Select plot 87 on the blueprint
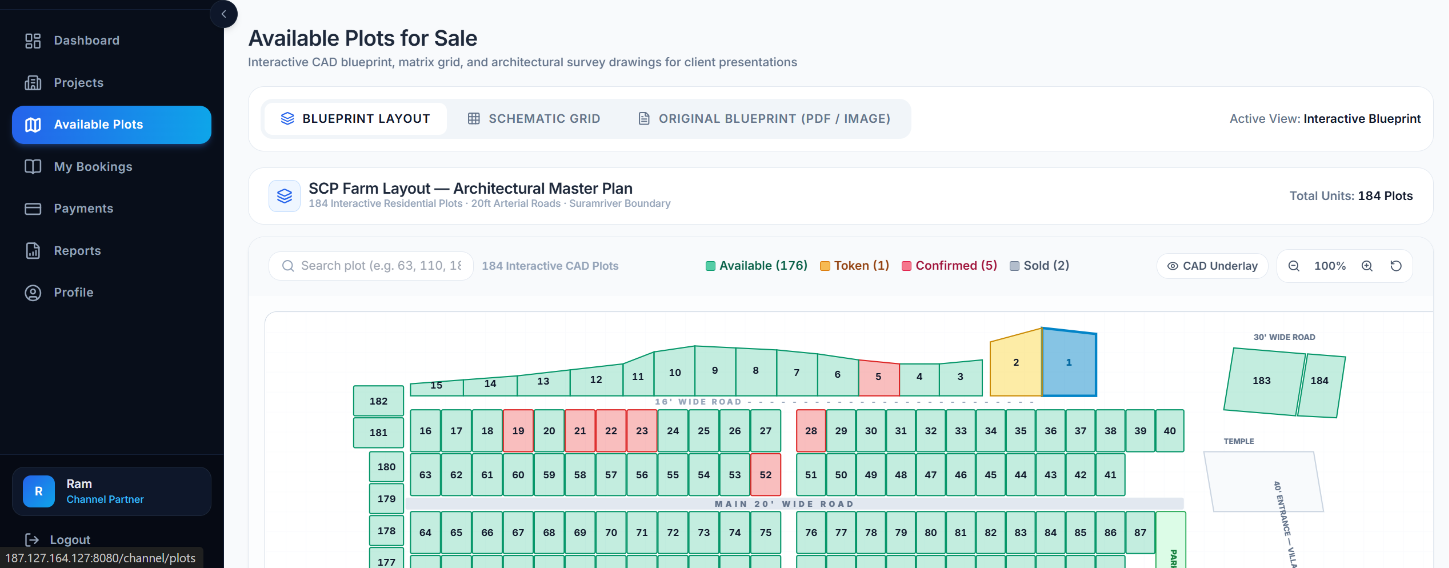This screenshot has width=1449, height=568. coord(1140,533)
